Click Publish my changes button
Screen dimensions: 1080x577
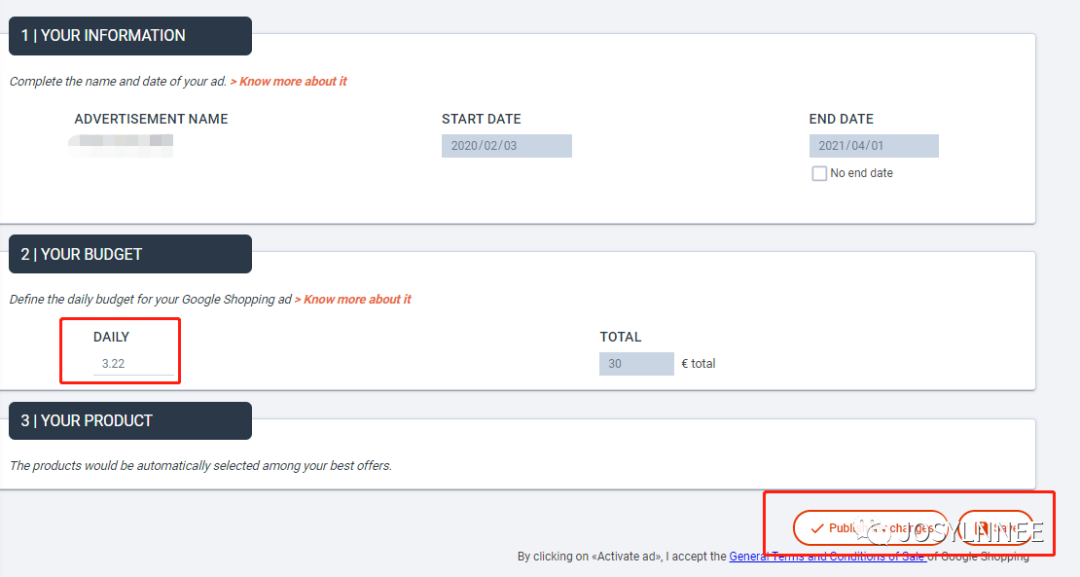click(x=870, y=528)
